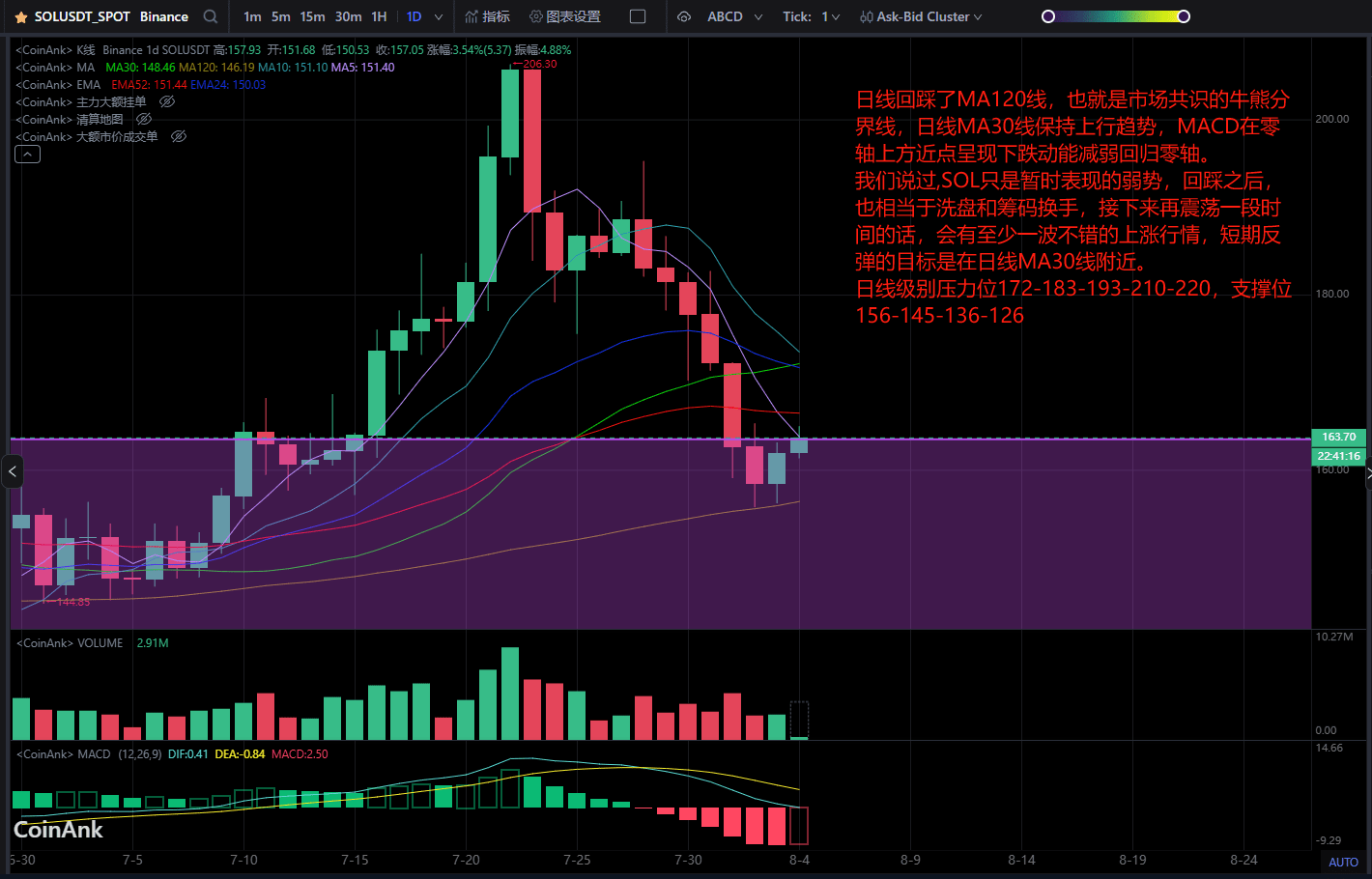Click the 8-4 date on time axis
Viewport: 1372px width, 879px height.
799,860
